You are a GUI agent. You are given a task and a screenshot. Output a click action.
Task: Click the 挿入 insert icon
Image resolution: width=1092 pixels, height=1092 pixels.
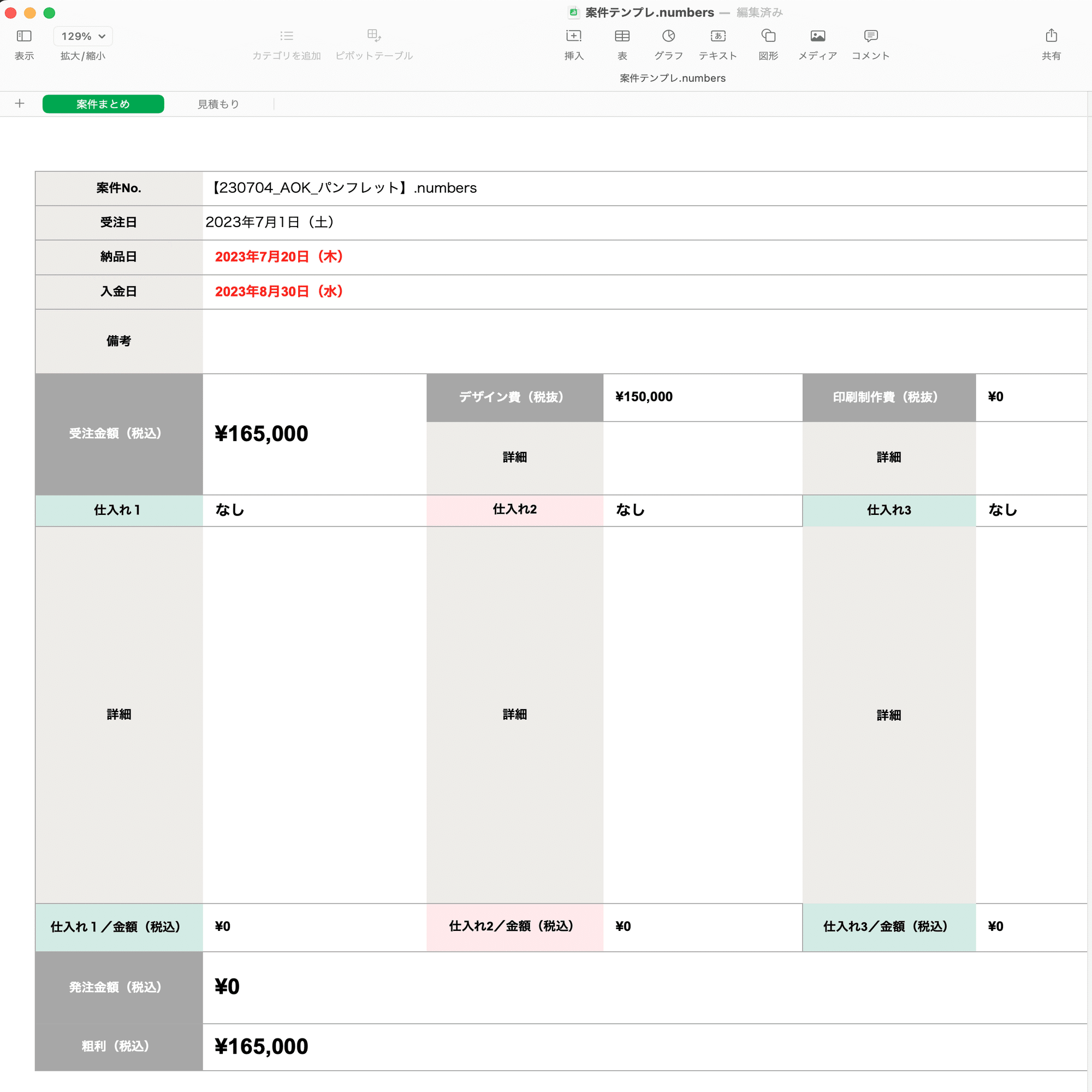click(573, 36)
